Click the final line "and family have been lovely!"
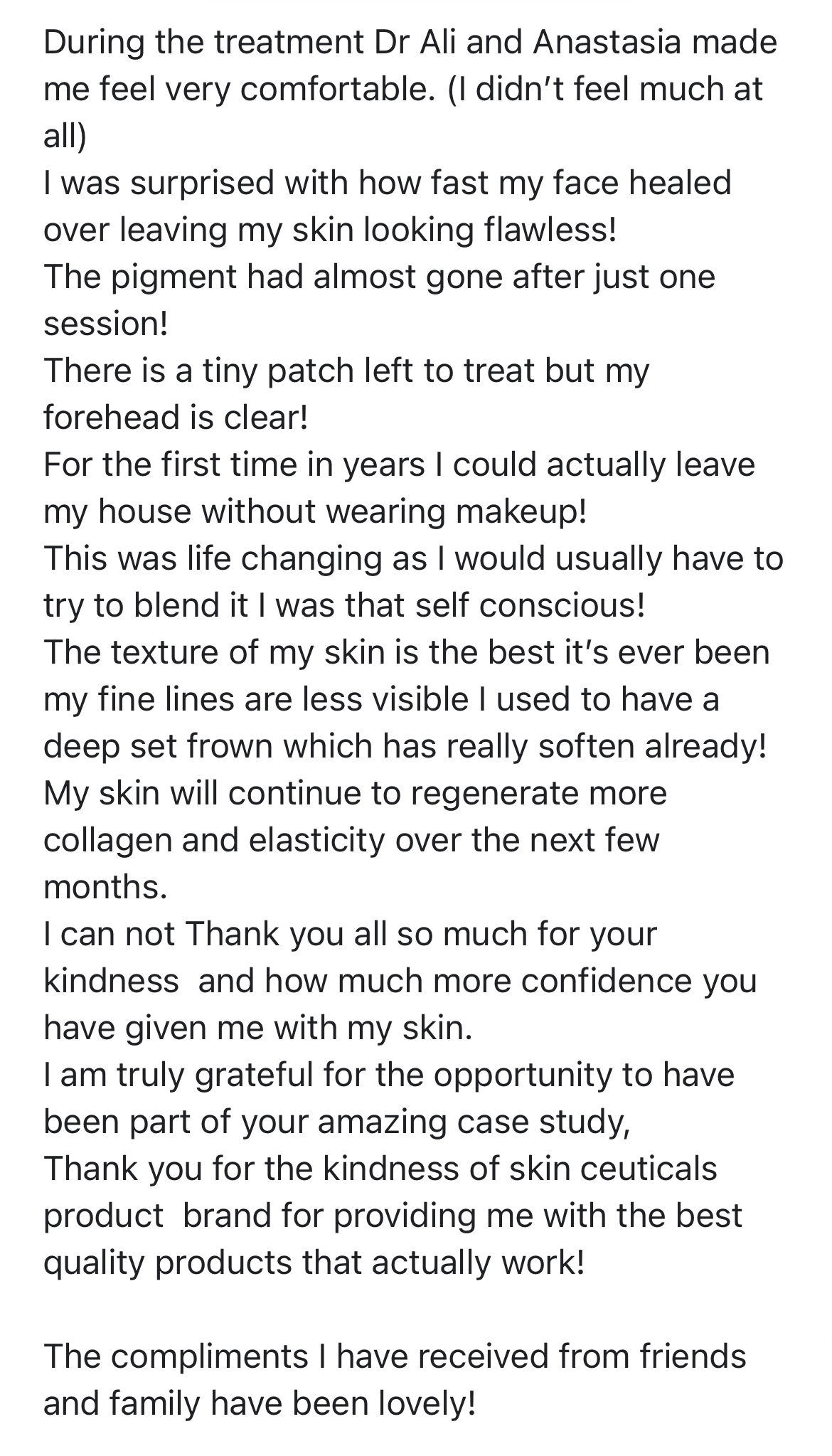 pyautogui.click(x=259, y=1403)
